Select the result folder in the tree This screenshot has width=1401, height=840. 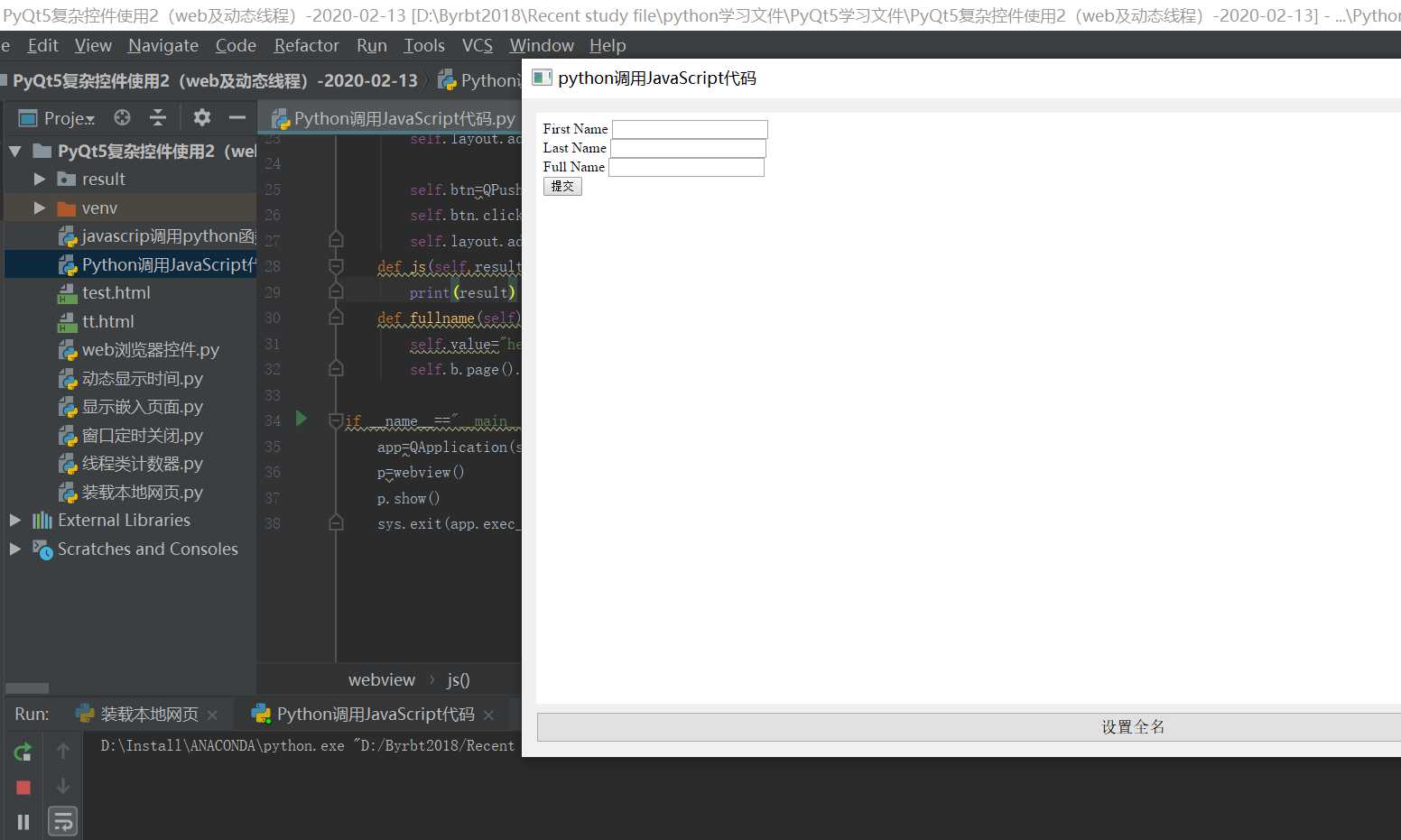click(x=103, y=180)
